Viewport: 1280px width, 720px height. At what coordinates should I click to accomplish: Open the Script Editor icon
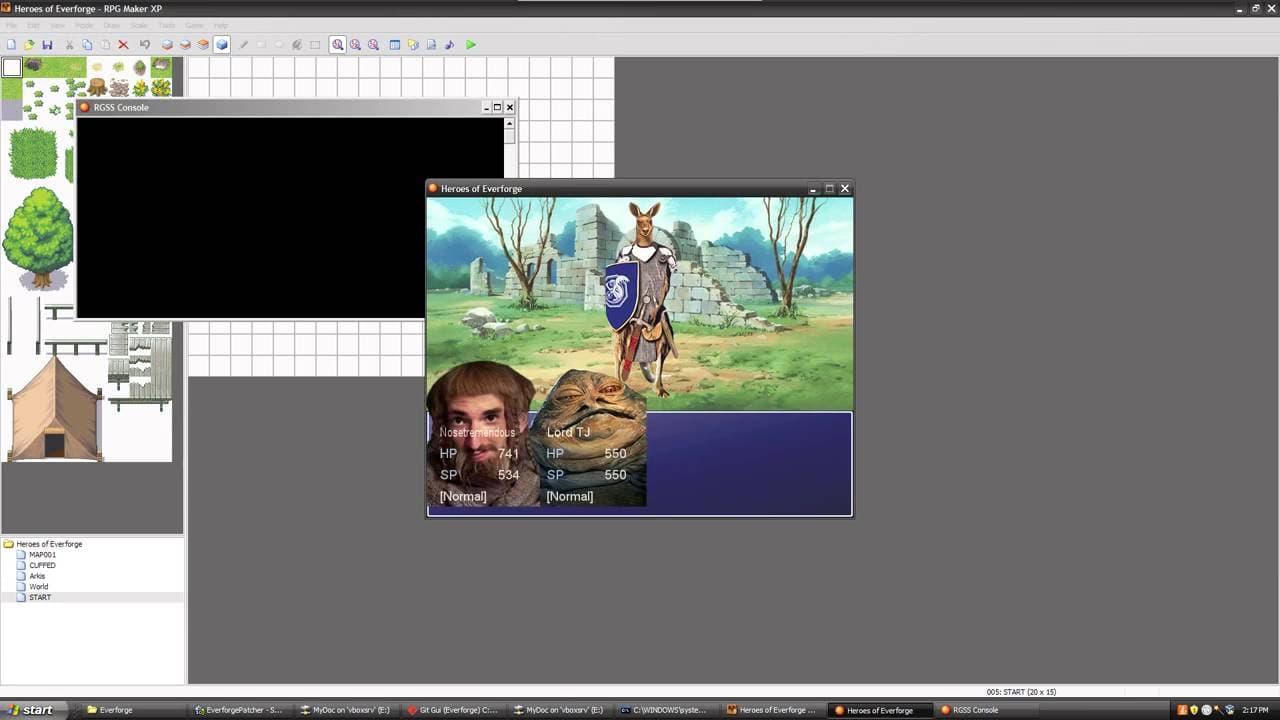[x=431, y=45]
